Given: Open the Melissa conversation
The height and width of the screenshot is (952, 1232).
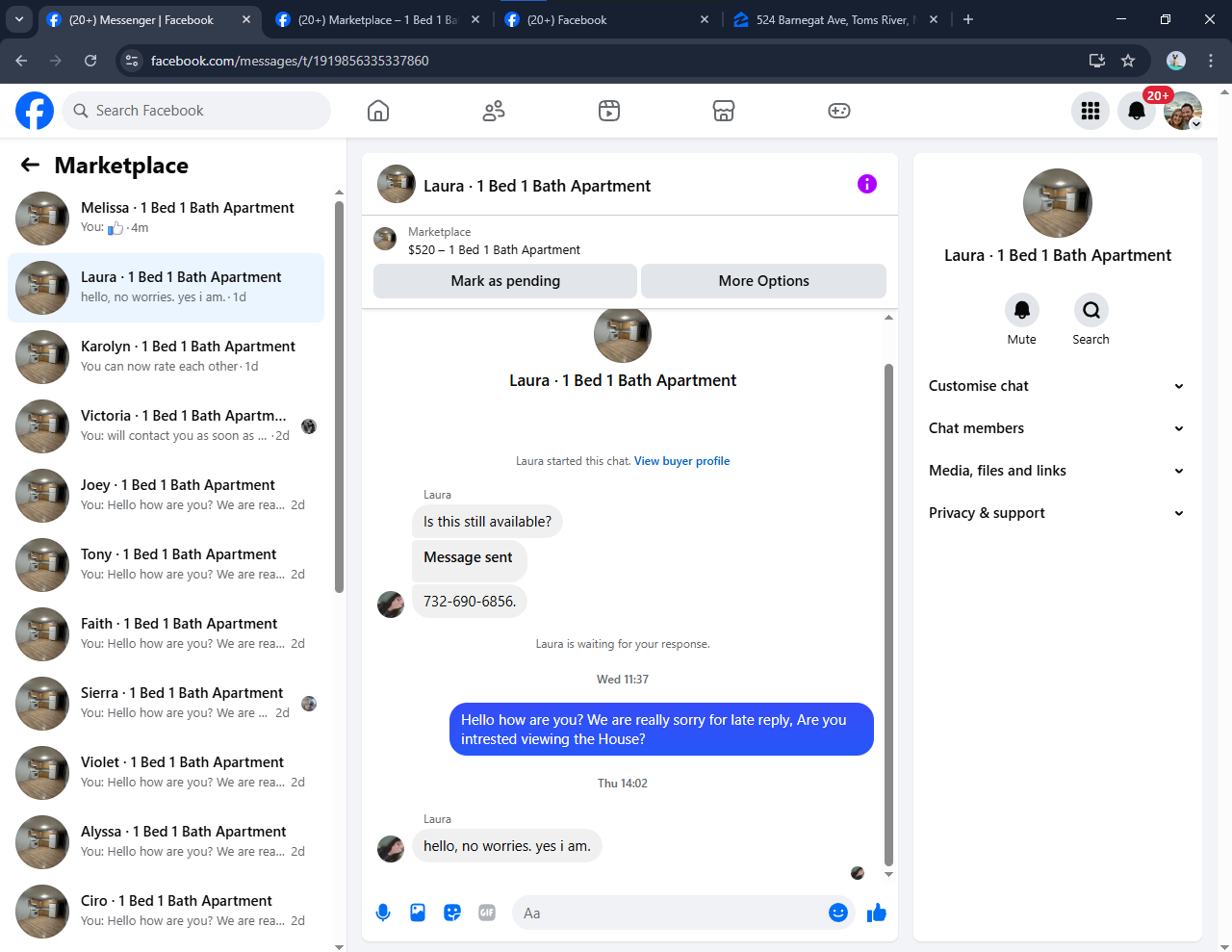Looking at the screenshot, I should 166,219.
